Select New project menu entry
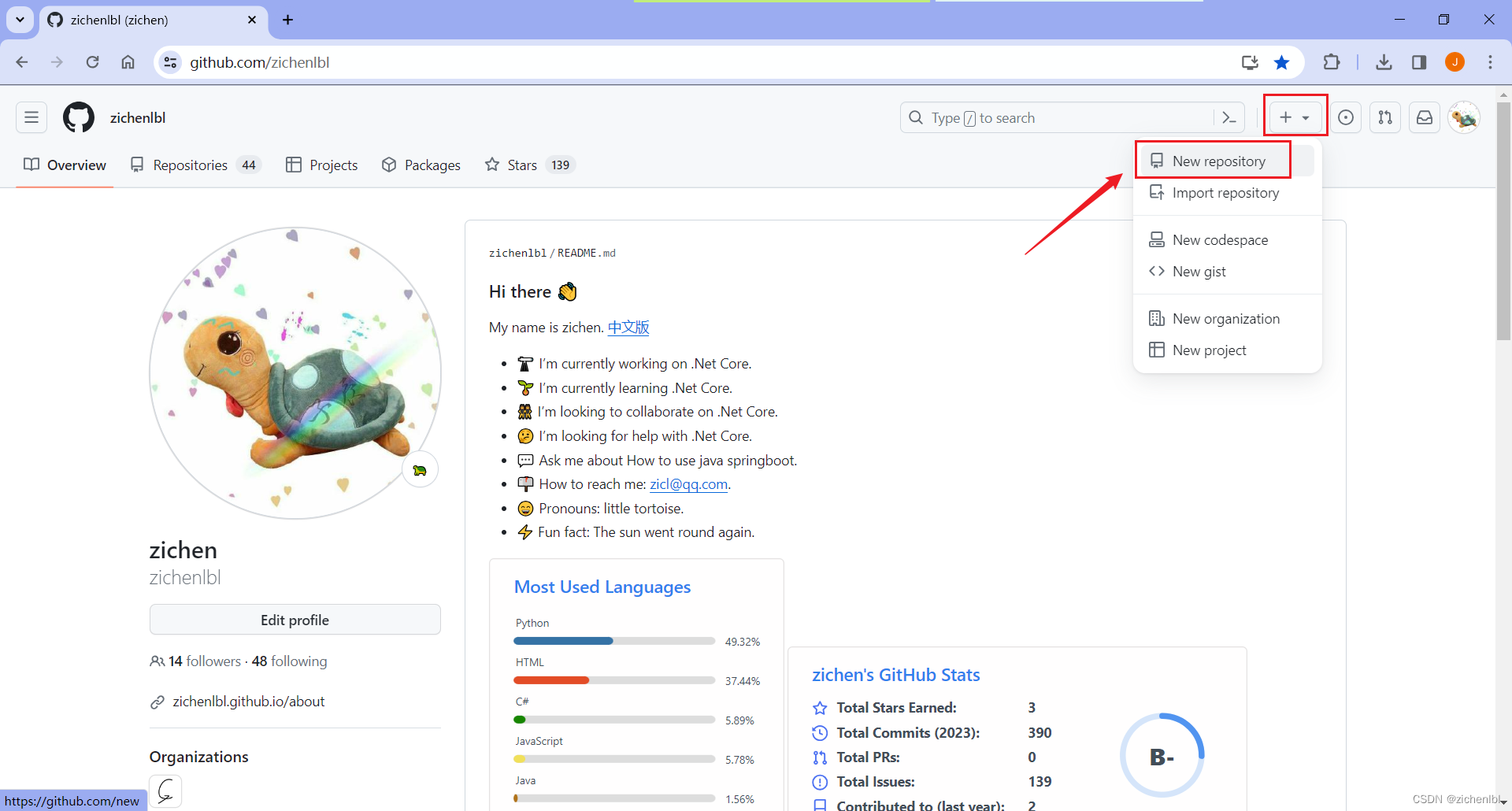 click(1227, 350)
